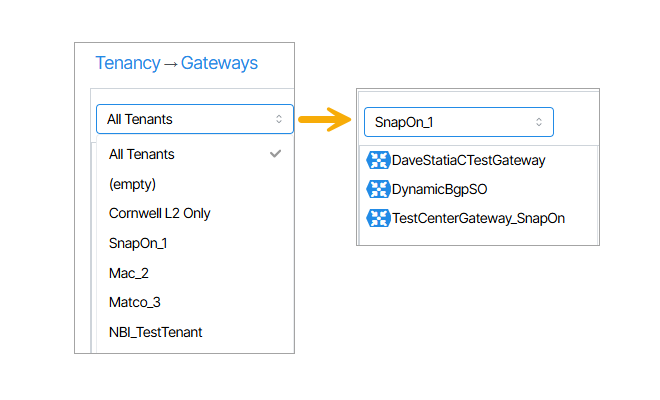
Task: Select All Tenants option in list
Action: pyautogui.click(x=142, y=154)
